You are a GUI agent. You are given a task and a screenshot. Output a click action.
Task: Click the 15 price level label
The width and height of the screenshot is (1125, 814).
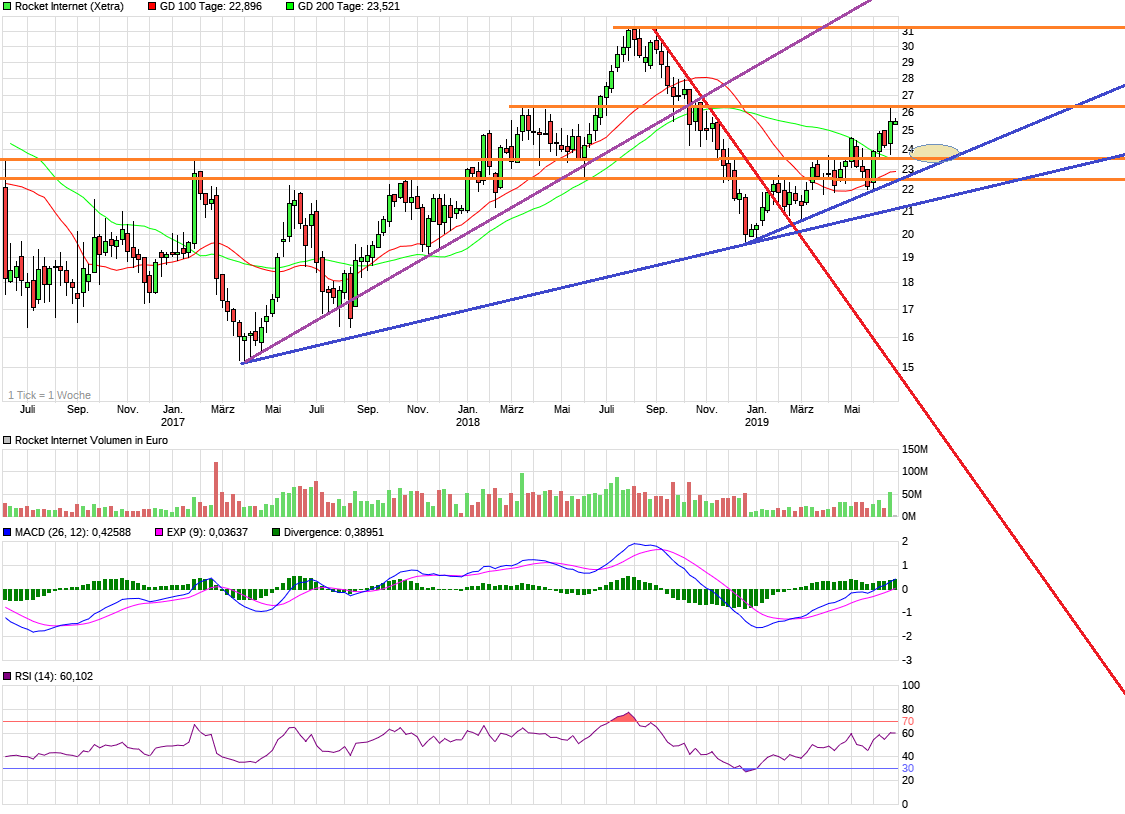click(x=908, y=368)
